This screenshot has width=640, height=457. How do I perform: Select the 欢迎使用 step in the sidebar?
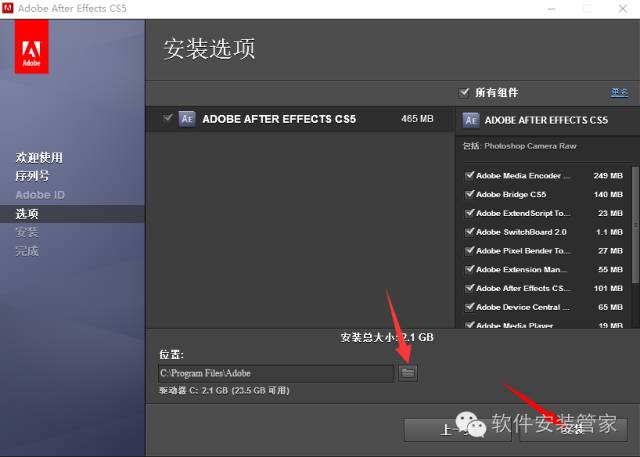pos(39,157)
